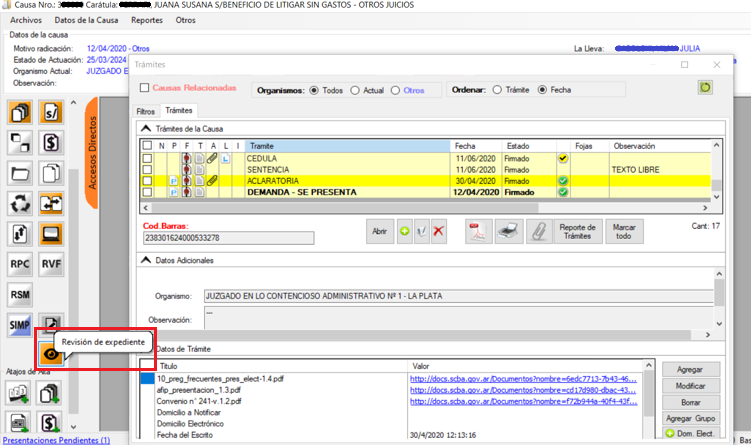Click the PDF export icon

coord(476,231)
